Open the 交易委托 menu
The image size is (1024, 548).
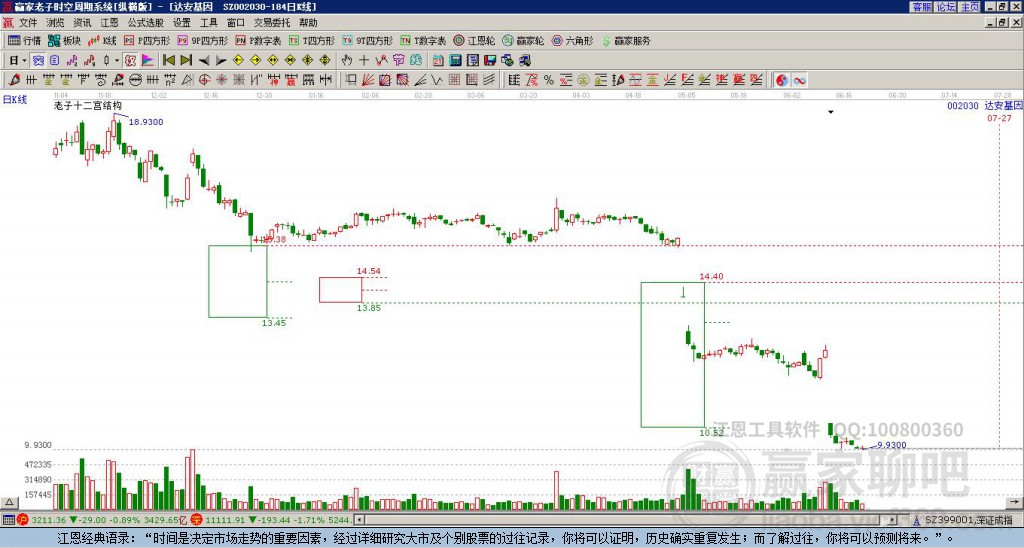pyautogui.click(x=272, y=23)
